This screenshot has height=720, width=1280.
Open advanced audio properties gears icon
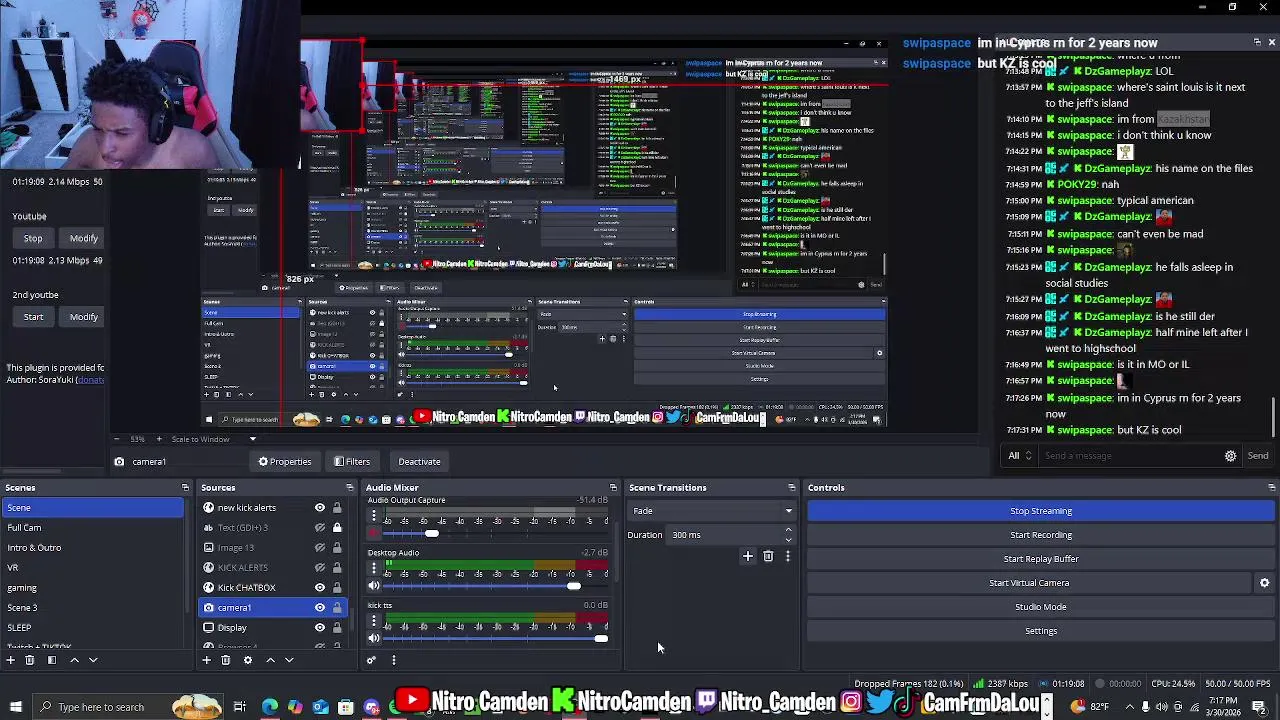(x=371, y=660)
